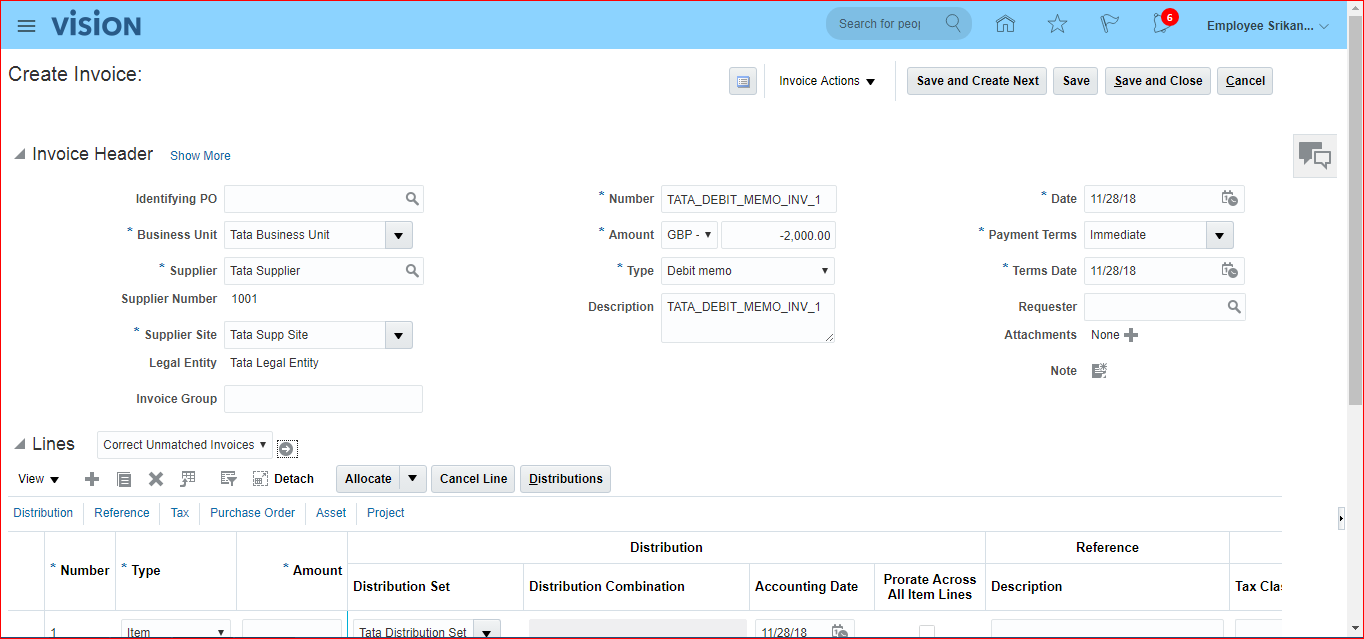Open the Business Unit dropdown

pyautogui.click(x=398, y=235)
